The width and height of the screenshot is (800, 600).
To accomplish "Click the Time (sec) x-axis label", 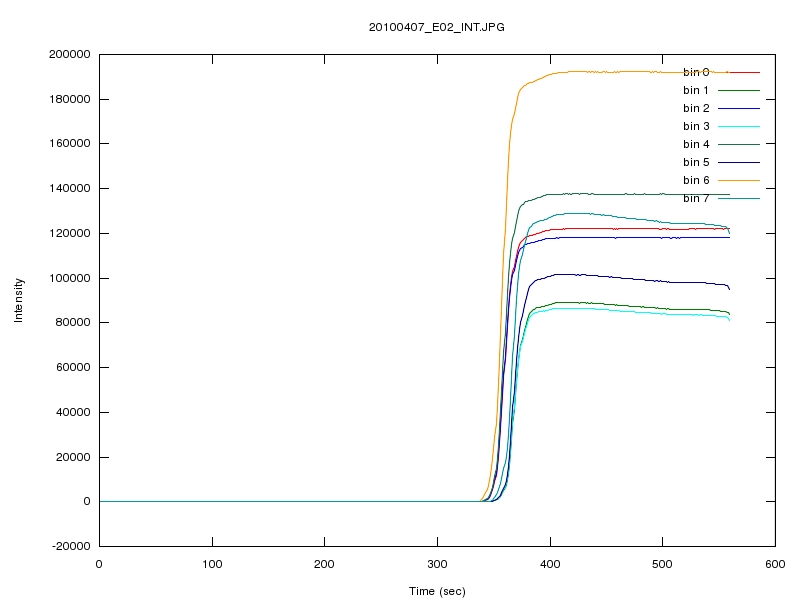I will [x=437, y=591].
